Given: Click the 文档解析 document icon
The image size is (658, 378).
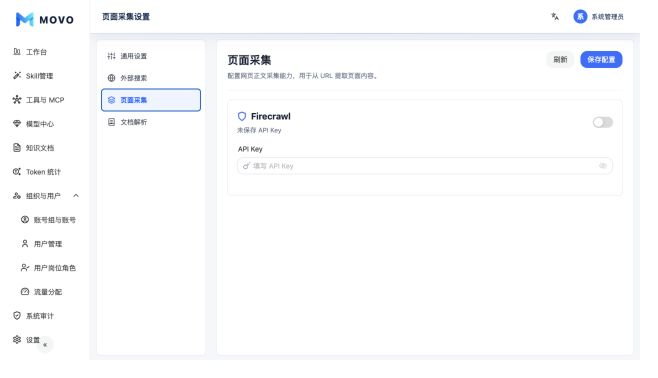Looking at the screenshot, I should 111,122.
